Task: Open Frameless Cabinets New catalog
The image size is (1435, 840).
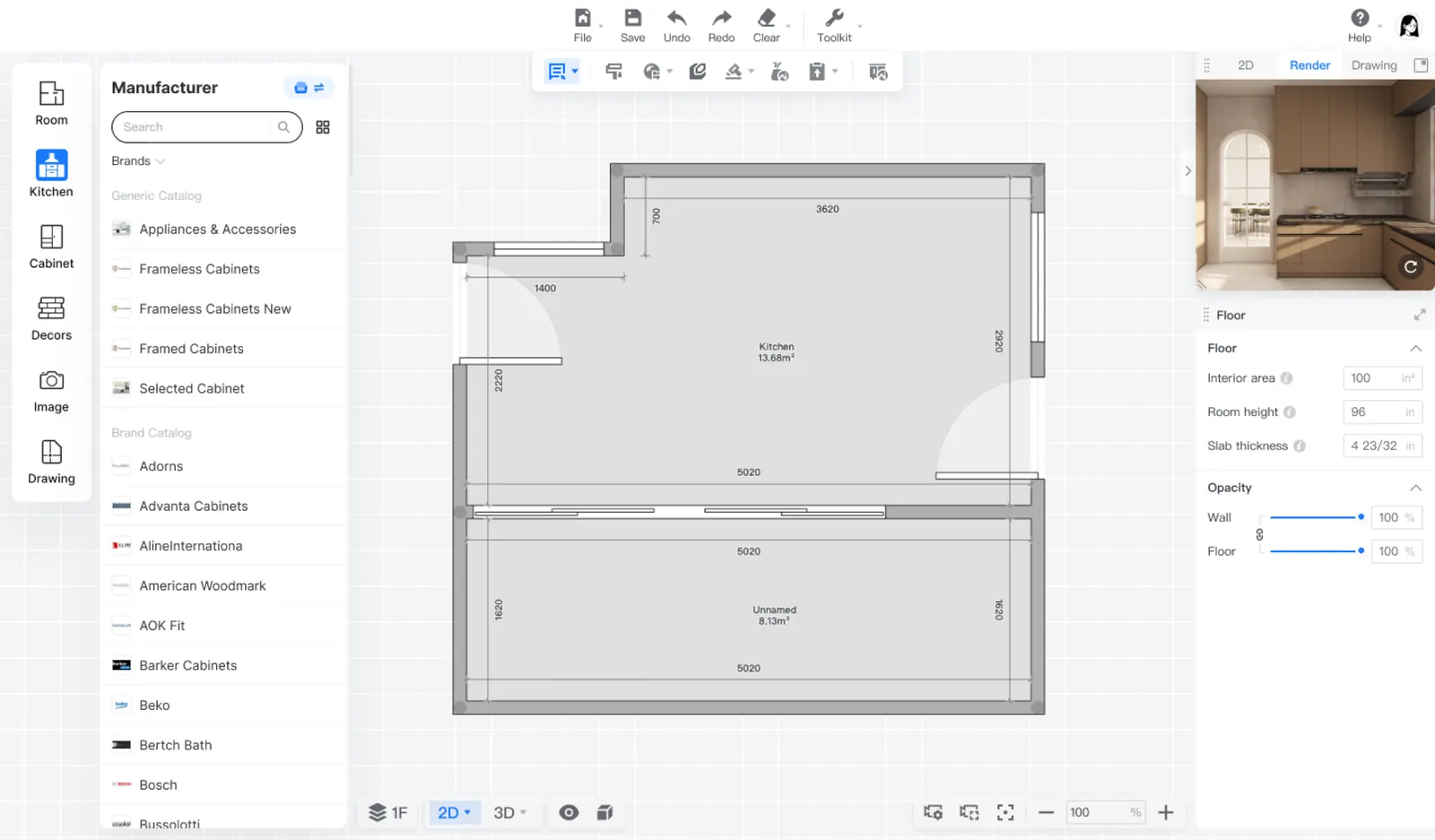Action: point(215,308)
